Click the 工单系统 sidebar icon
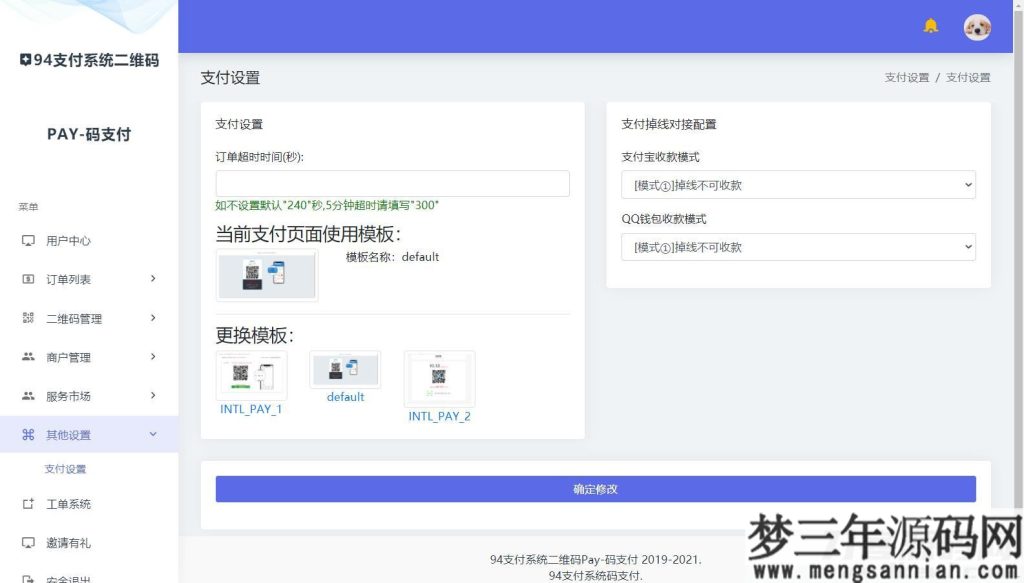Screen dimensions: 1024x583 tap(30, 504)
